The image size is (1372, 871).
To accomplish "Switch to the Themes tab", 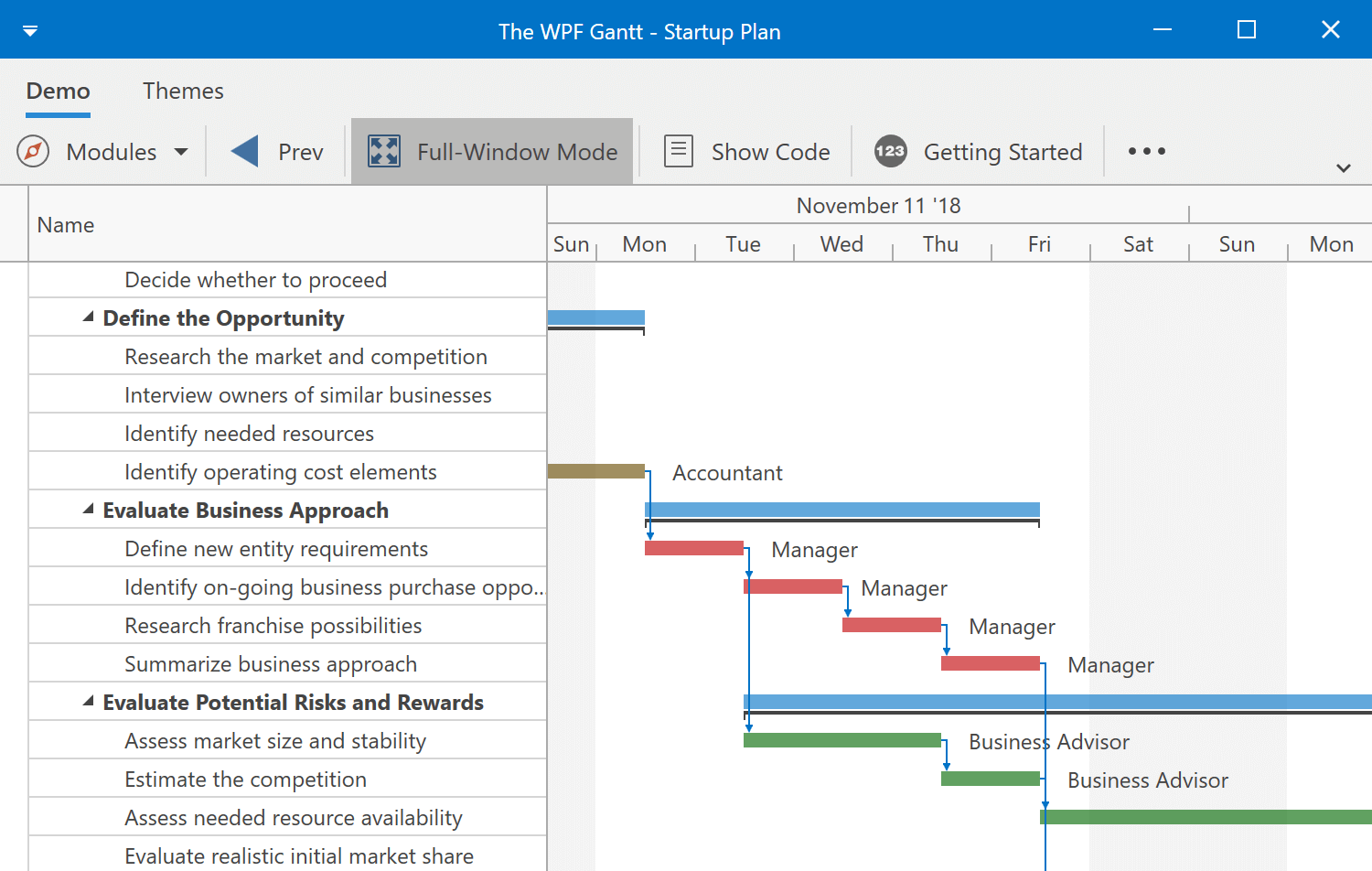I will (183, 91).
